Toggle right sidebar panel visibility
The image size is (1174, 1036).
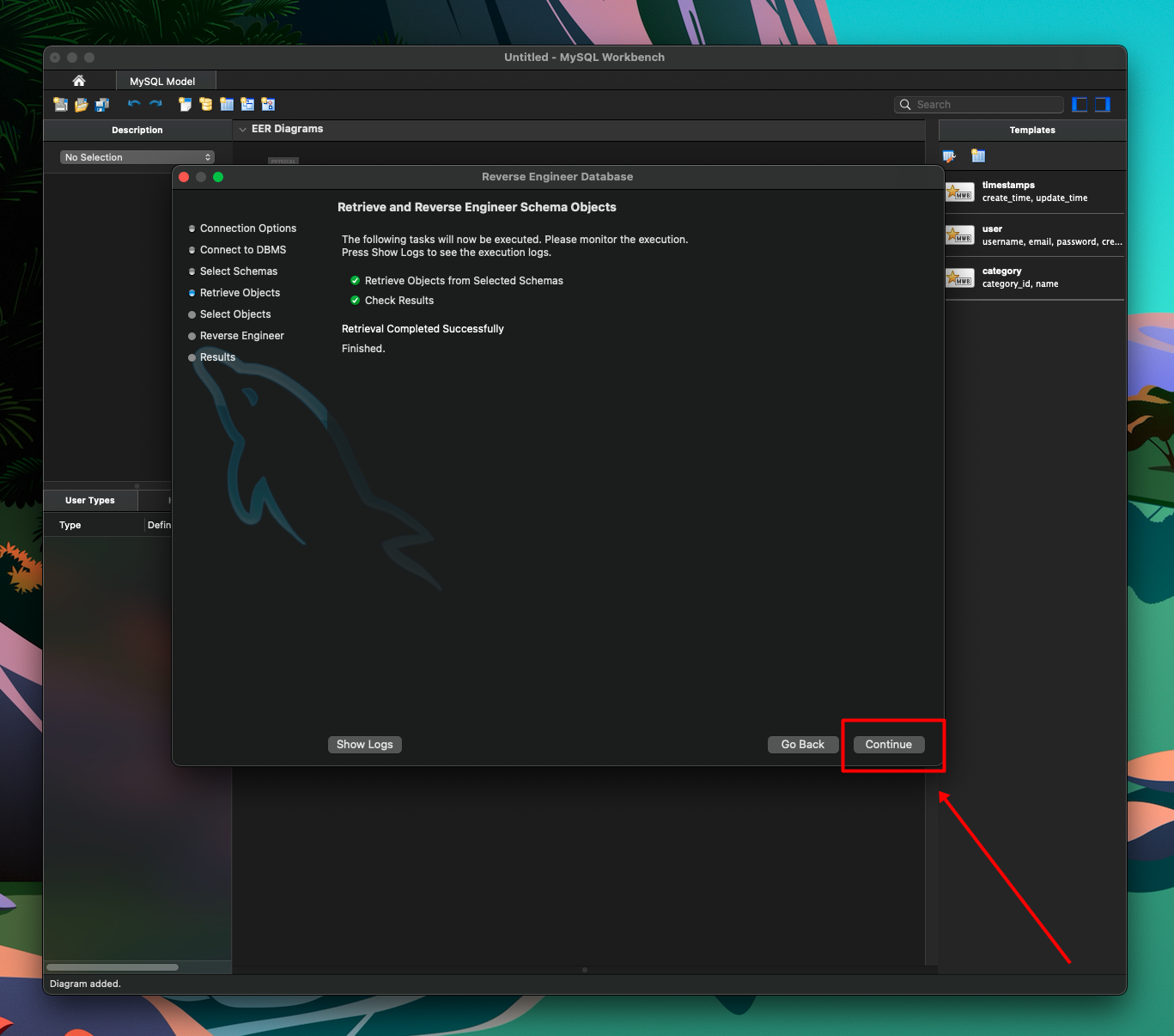(x=1103, y=105)
